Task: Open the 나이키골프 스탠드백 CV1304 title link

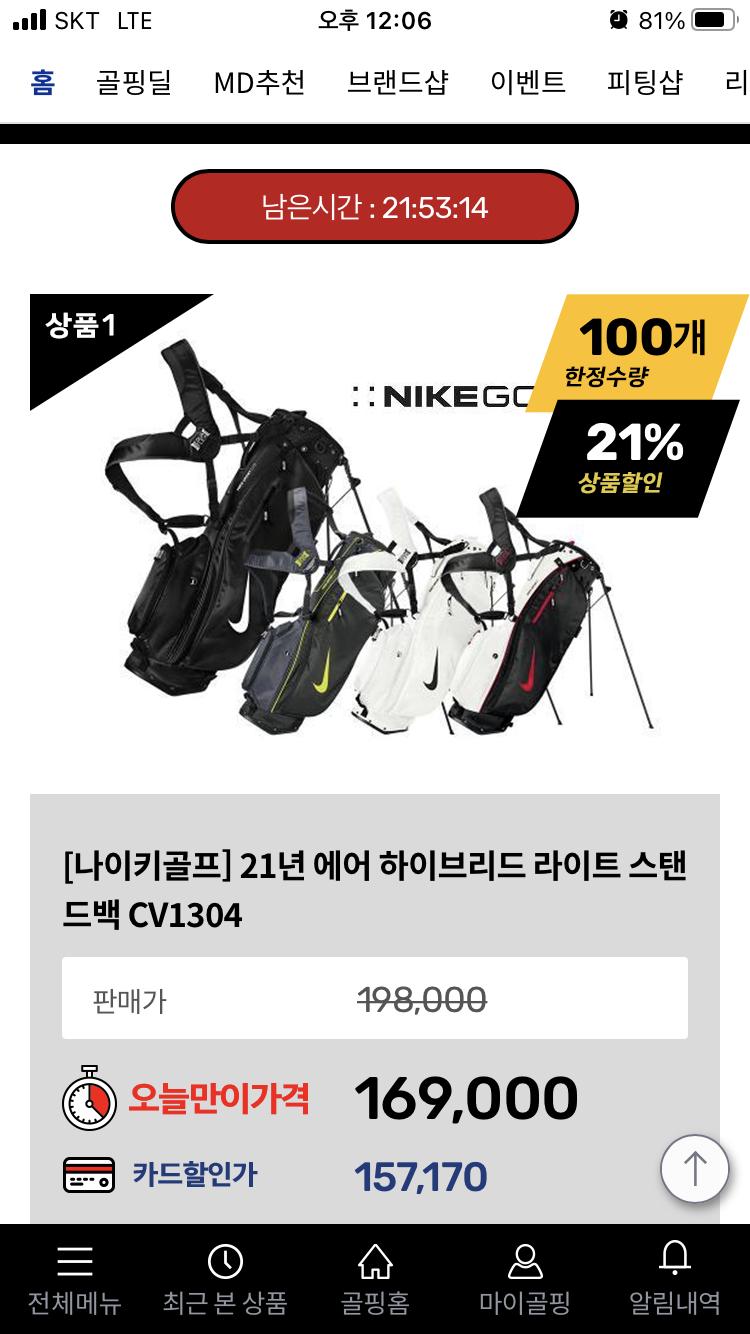Action: tap(375, 889)
